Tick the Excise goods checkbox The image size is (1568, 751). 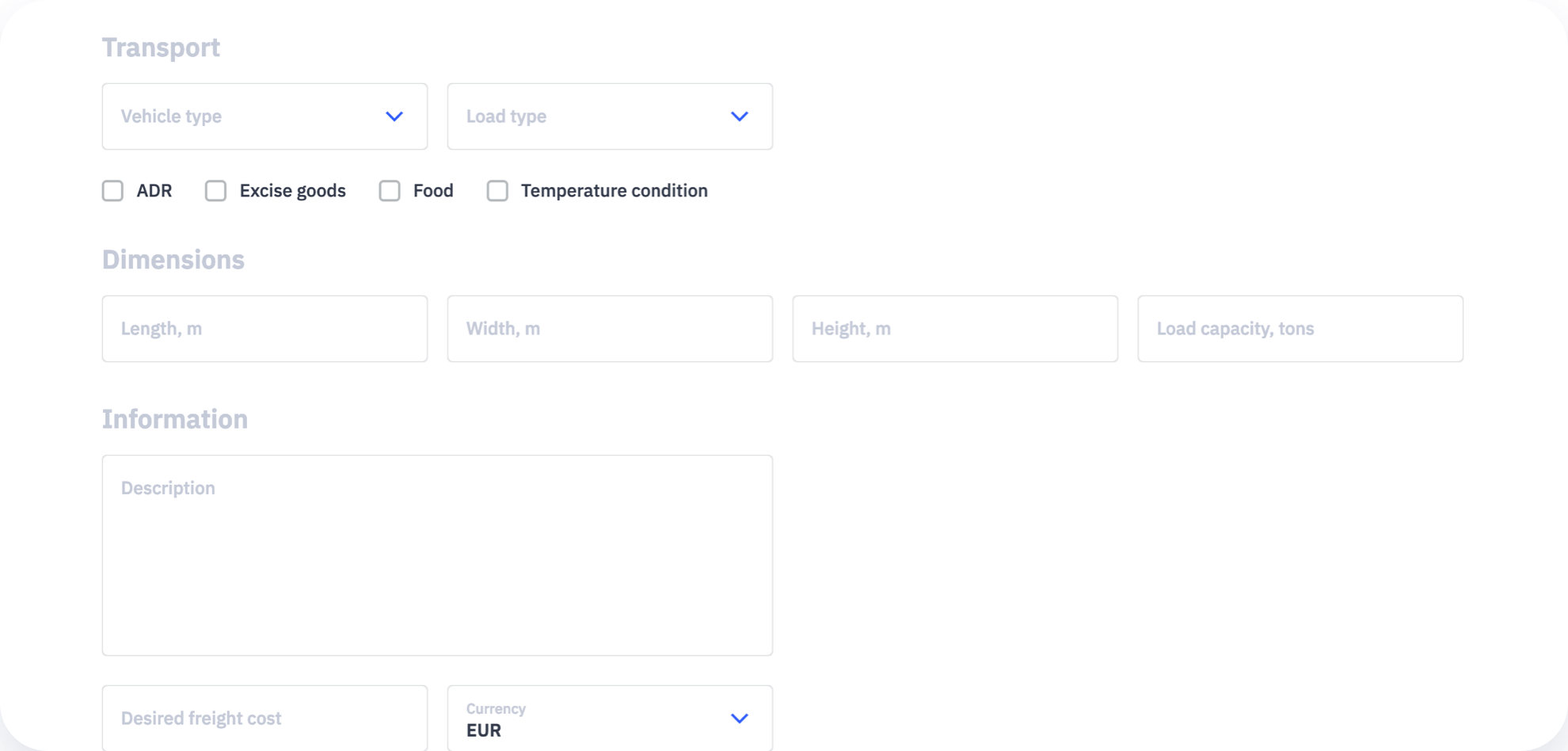click(215, 191)
